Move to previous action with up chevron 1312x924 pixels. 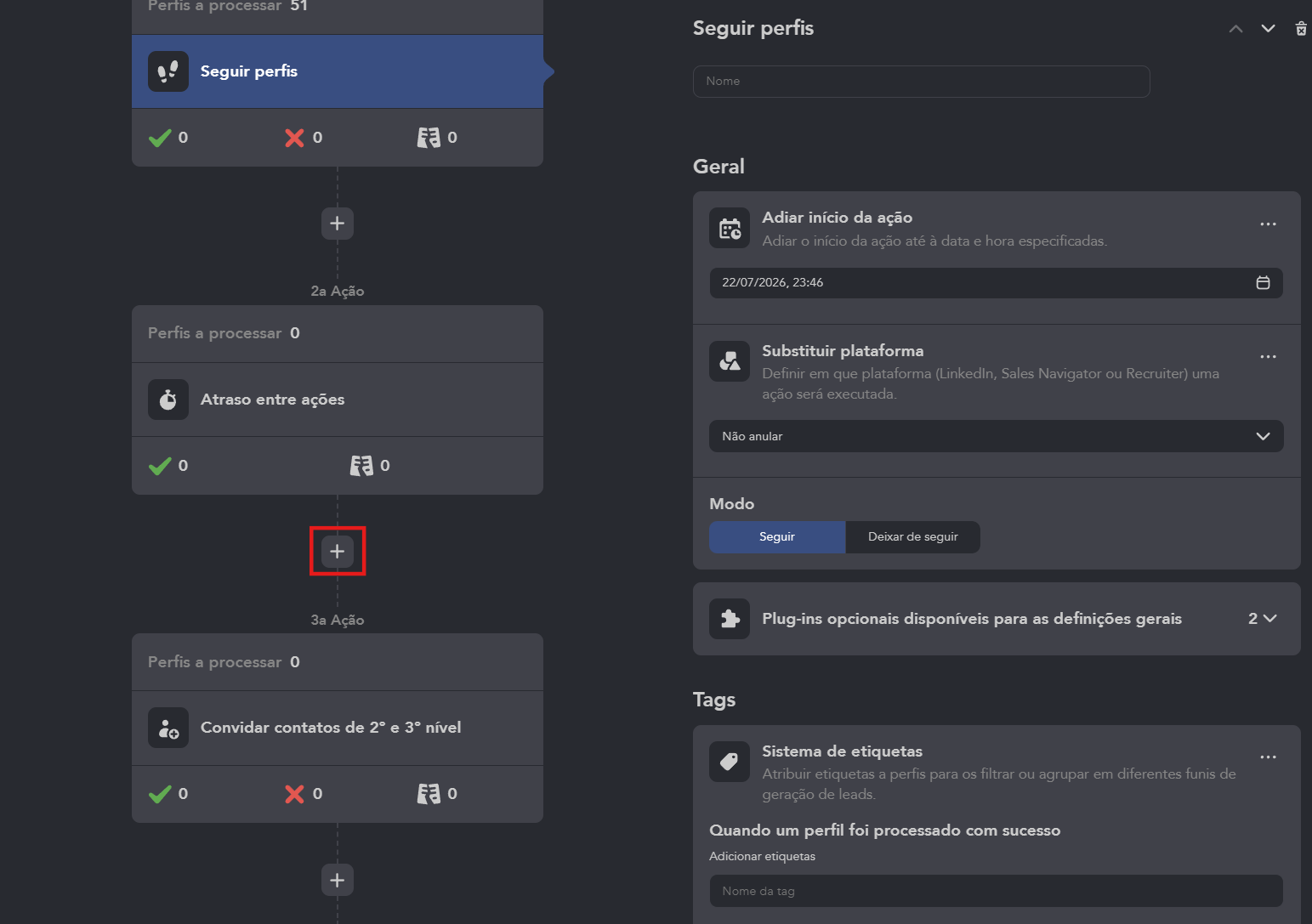1235,29
